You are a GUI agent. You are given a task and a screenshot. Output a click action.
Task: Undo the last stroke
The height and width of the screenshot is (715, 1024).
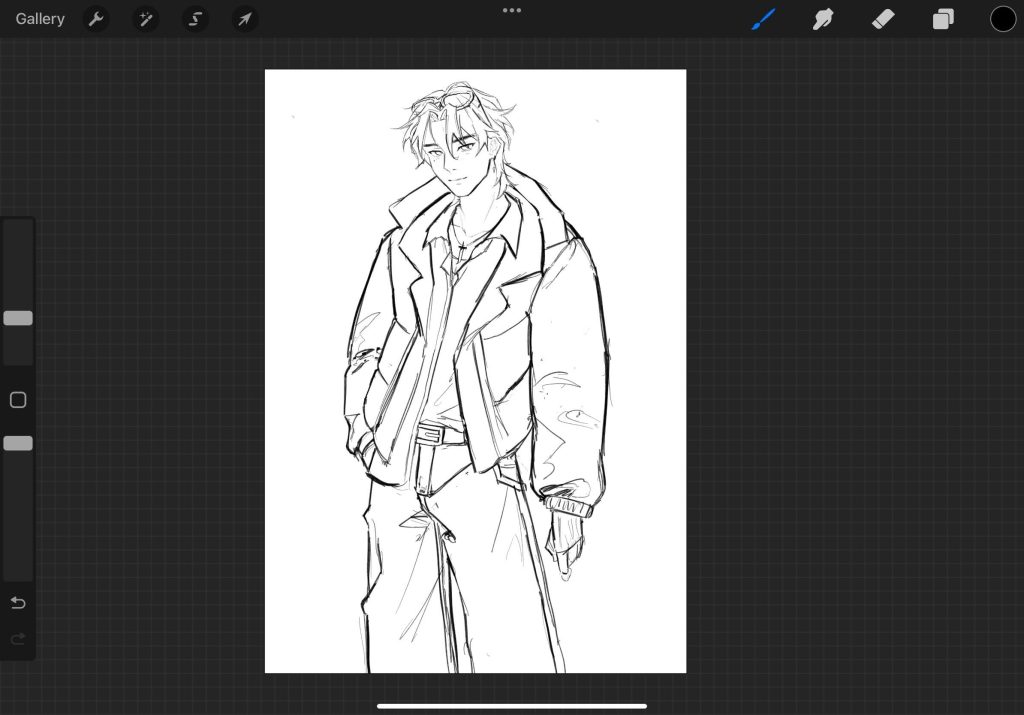tap(18, 603)
